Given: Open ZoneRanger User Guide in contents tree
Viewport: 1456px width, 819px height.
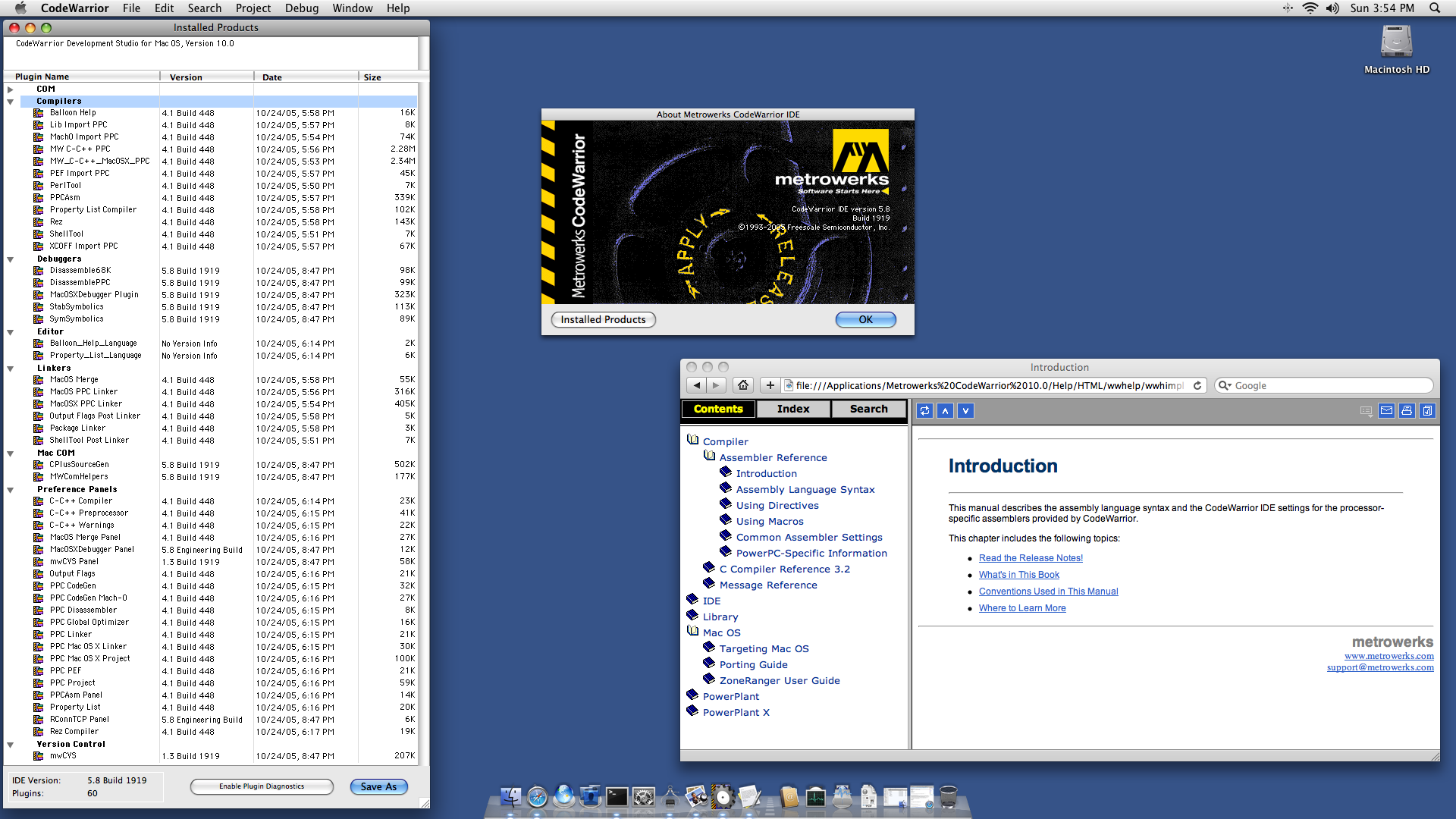Looking at the screenshot, I should point(780,680).
